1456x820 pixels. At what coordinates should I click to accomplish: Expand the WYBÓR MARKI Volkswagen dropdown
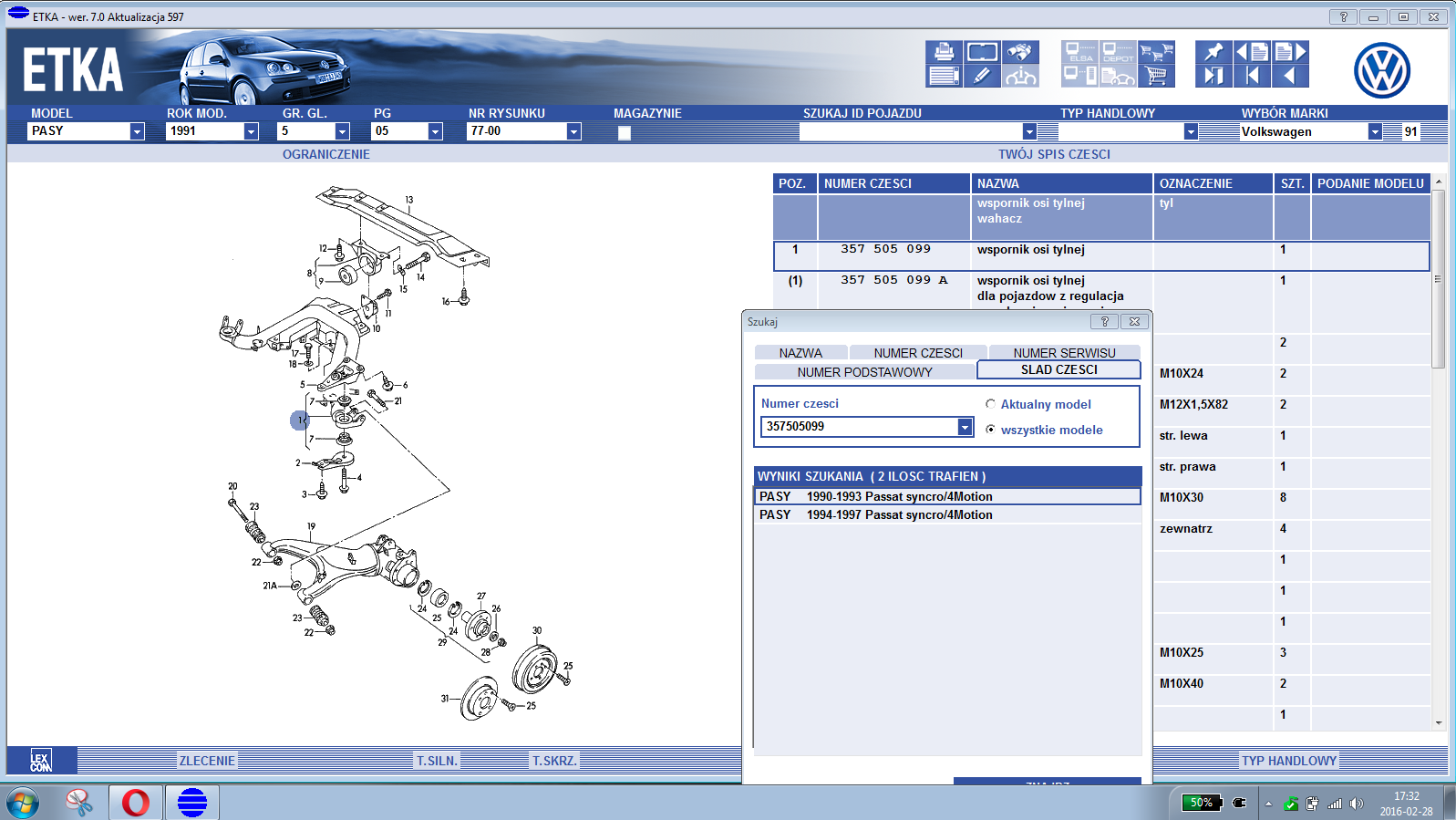click(1375, 131)
